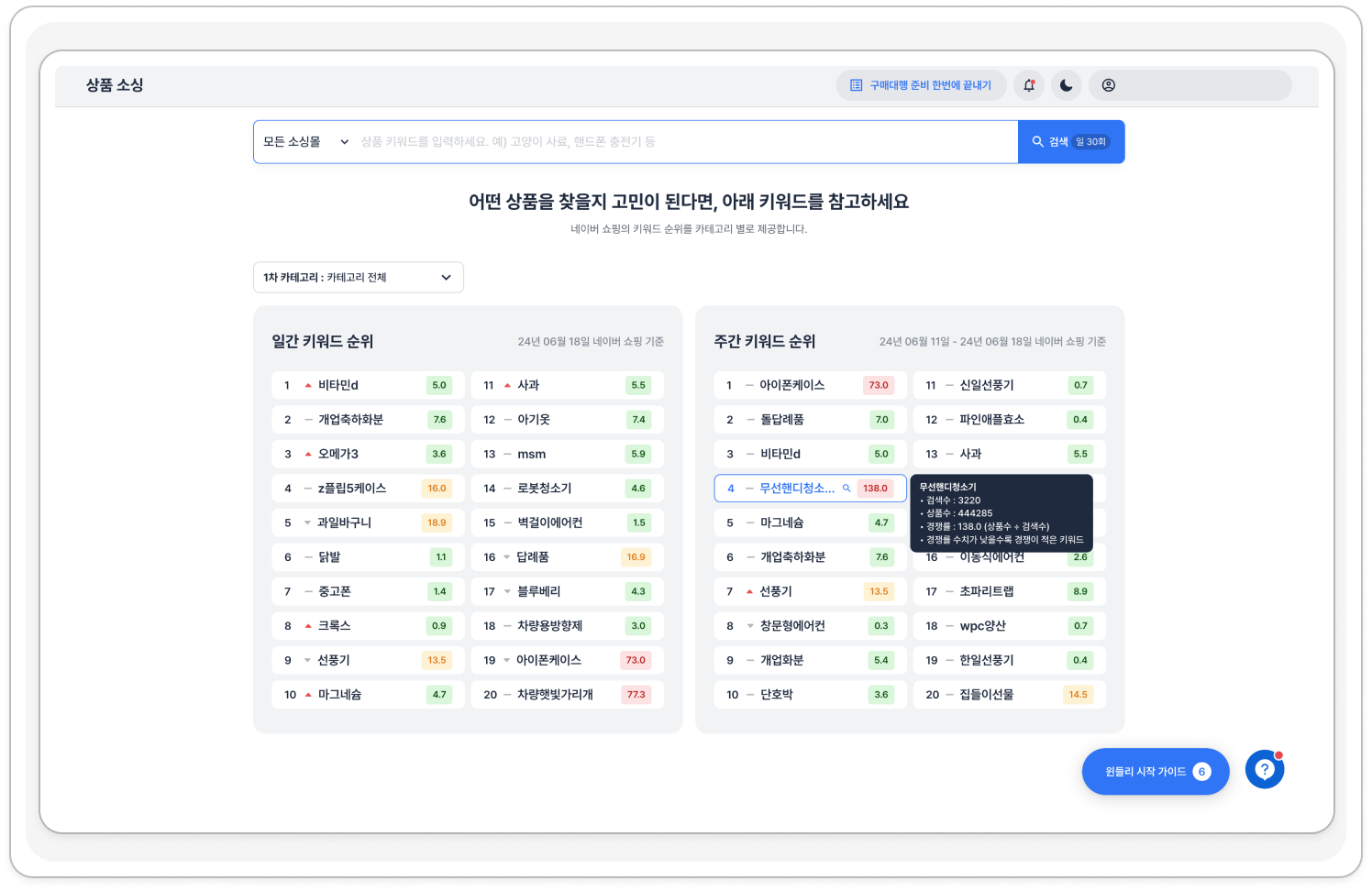Select daily keyword 마그네슘 at rank 10
The height and width of the screenshot is (891, 1372).
pos(369,695)
